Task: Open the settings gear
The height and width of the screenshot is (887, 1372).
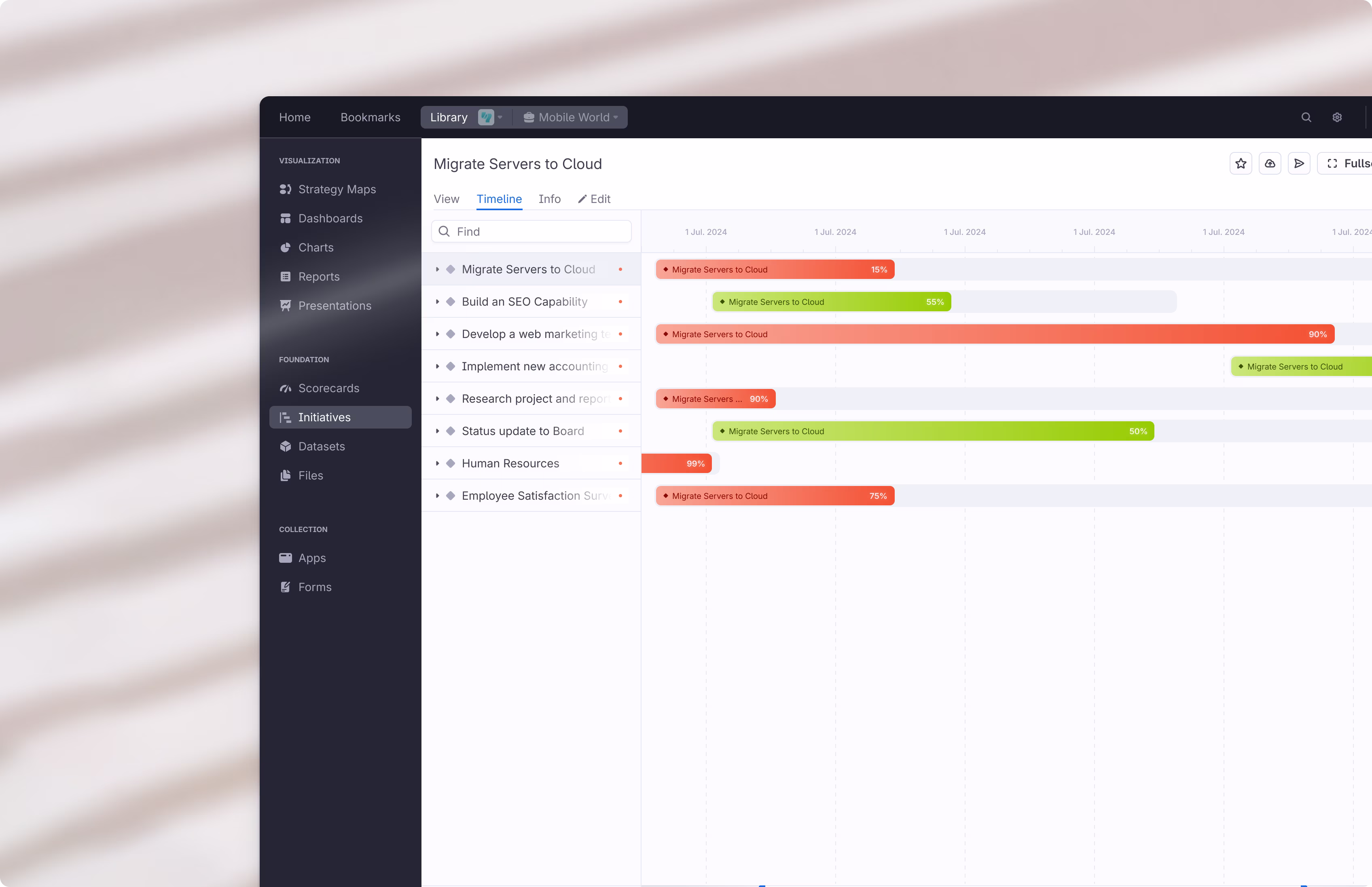Action: 1337,117
